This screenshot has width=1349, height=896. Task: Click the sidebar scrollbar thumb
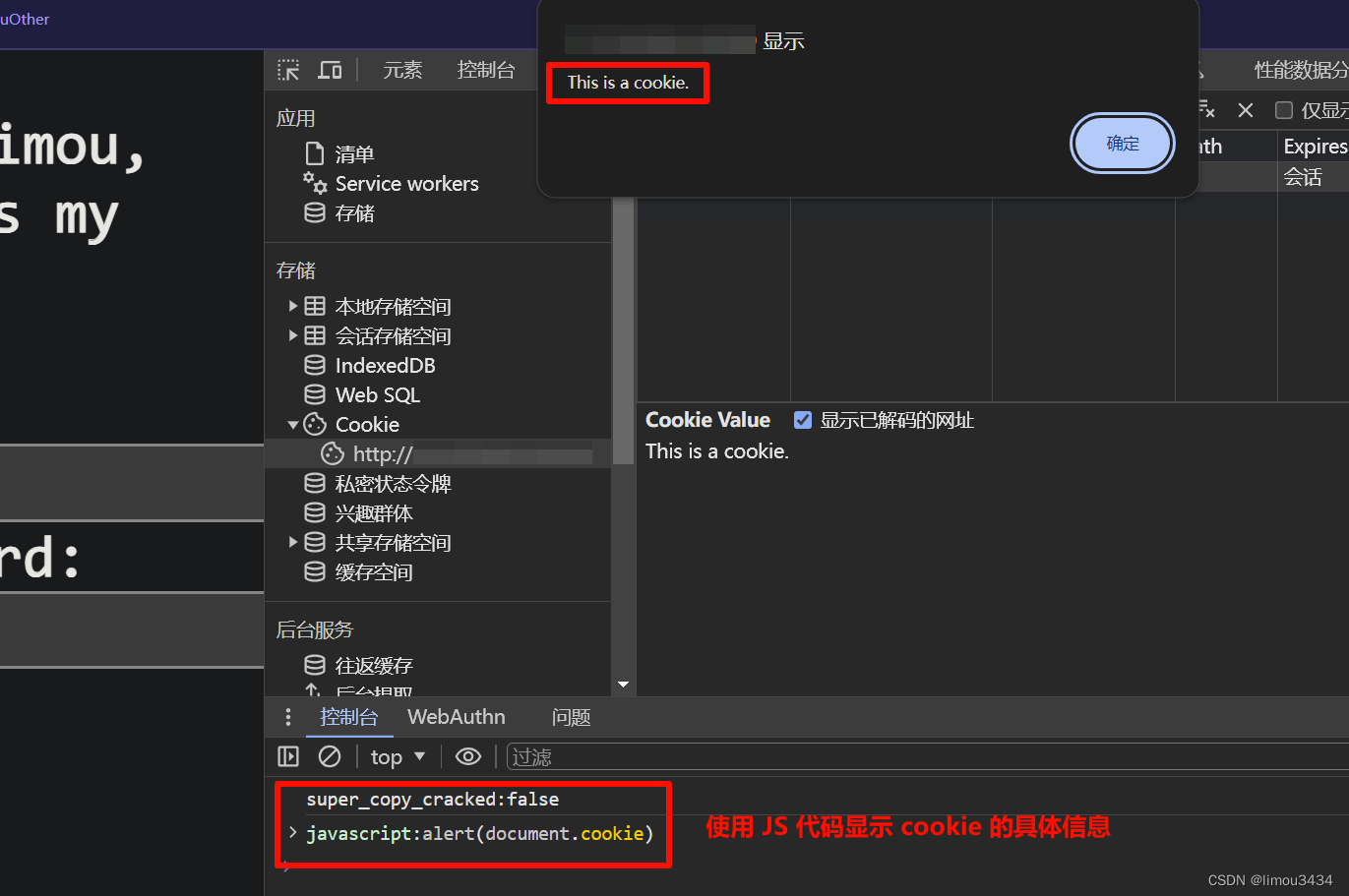click(623, 329)
